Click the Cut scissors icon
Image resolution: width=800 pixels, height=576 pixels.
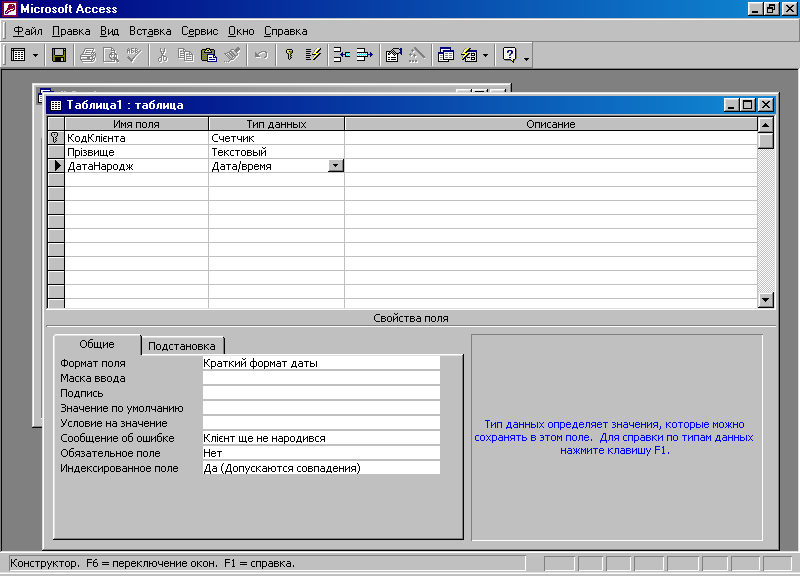163,55
